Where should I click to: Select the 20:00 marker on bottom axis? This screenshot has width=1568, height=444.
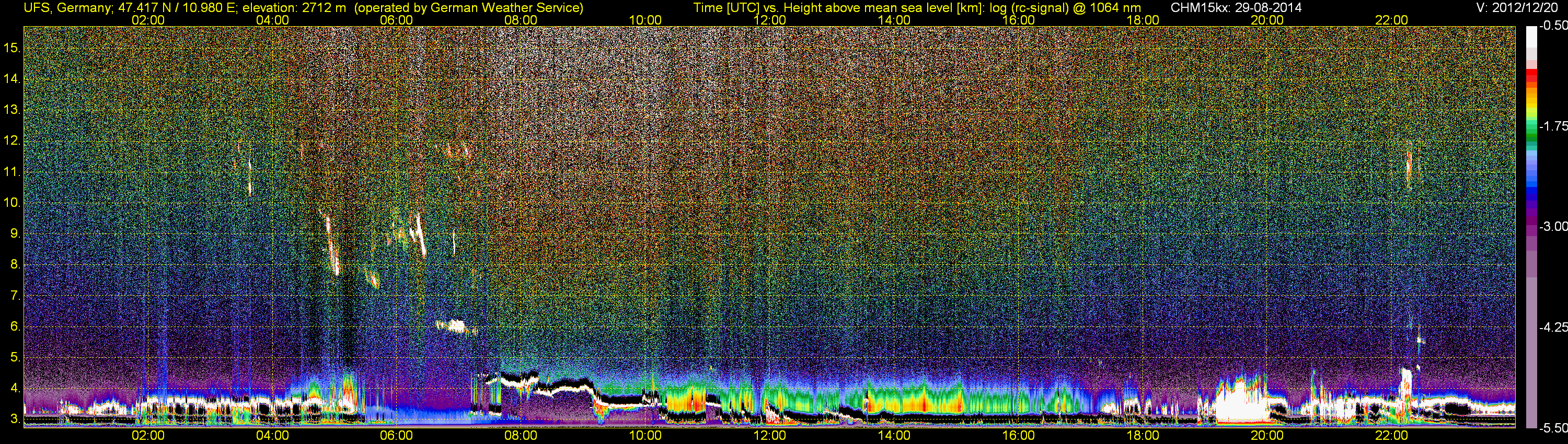point(1267,436)
